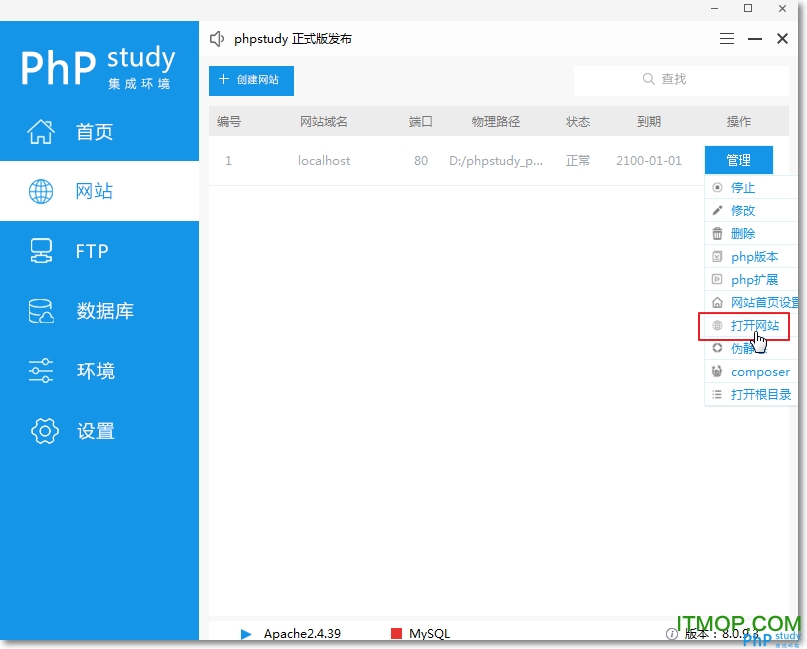Screen dimensions: 807x649
Task: Click the stop circle icon beside 停止
Action: 717,187
